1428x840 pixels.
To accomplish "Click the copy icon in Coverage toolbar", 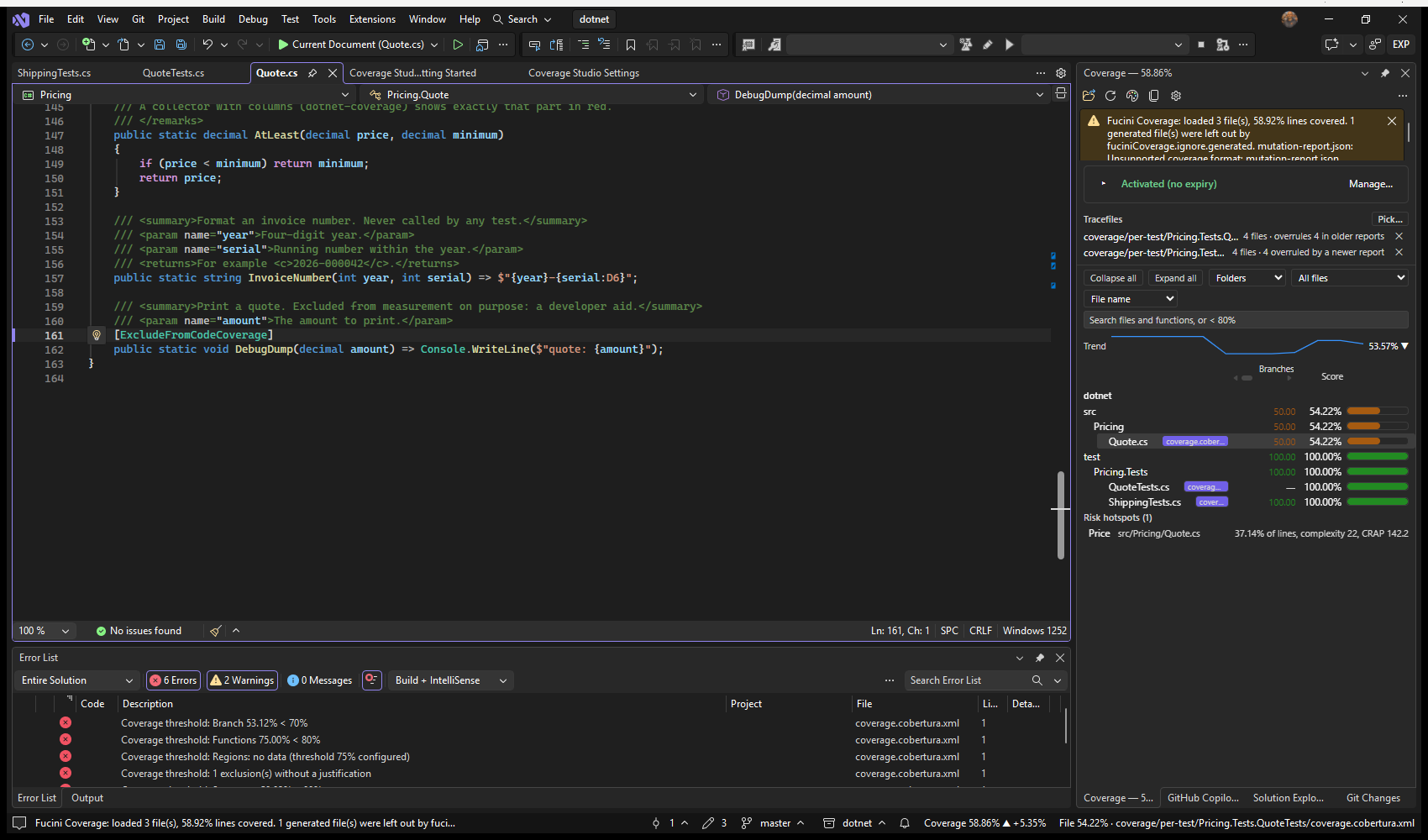I will point(1154,96).
